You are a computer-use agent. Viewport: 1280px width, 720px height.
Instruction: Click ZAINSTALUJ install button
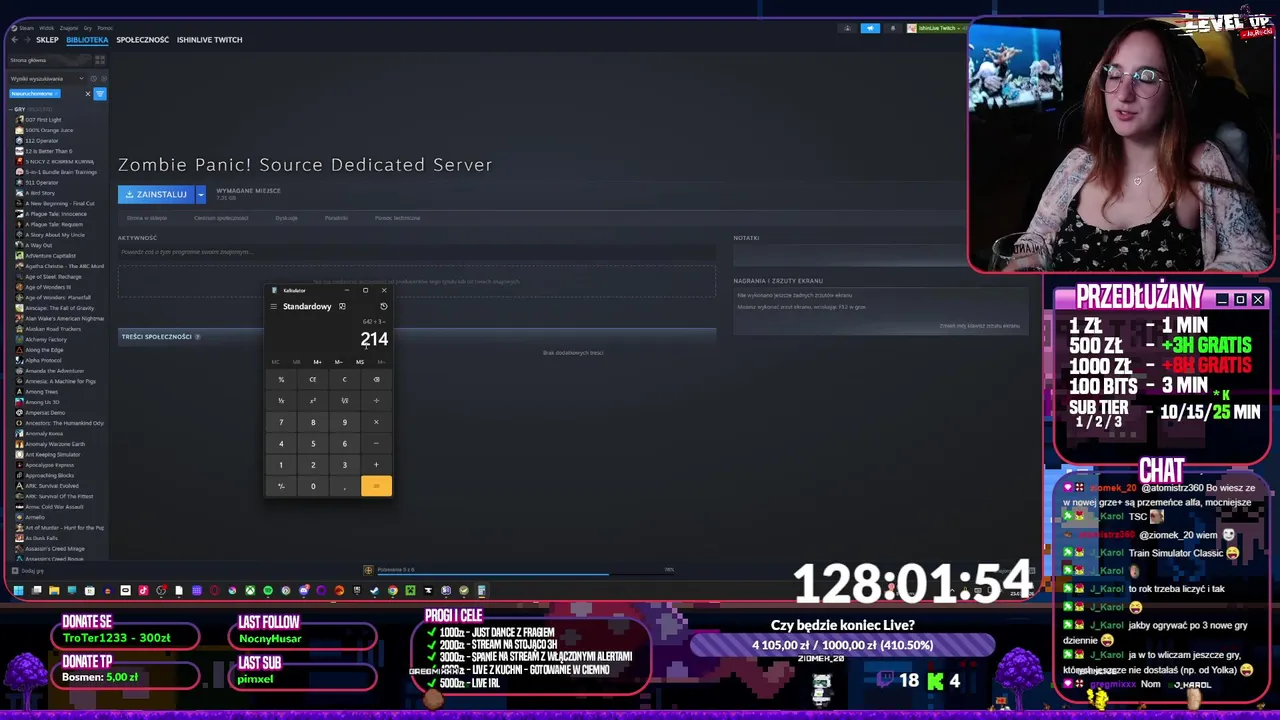(x=156, y=194)
